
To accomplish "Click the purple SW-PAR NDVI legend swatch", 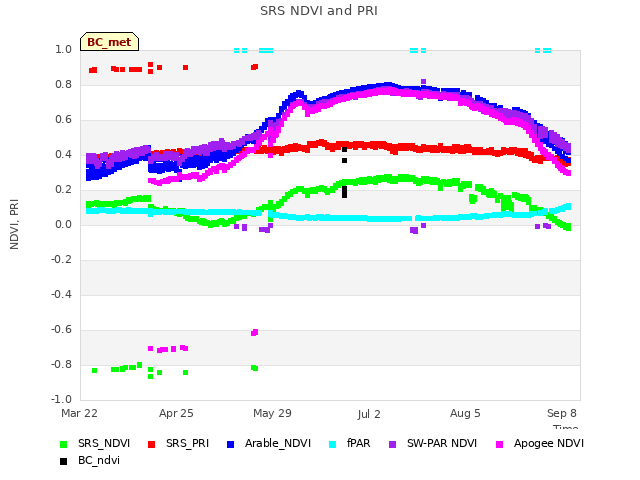I will tap(392, 444).
